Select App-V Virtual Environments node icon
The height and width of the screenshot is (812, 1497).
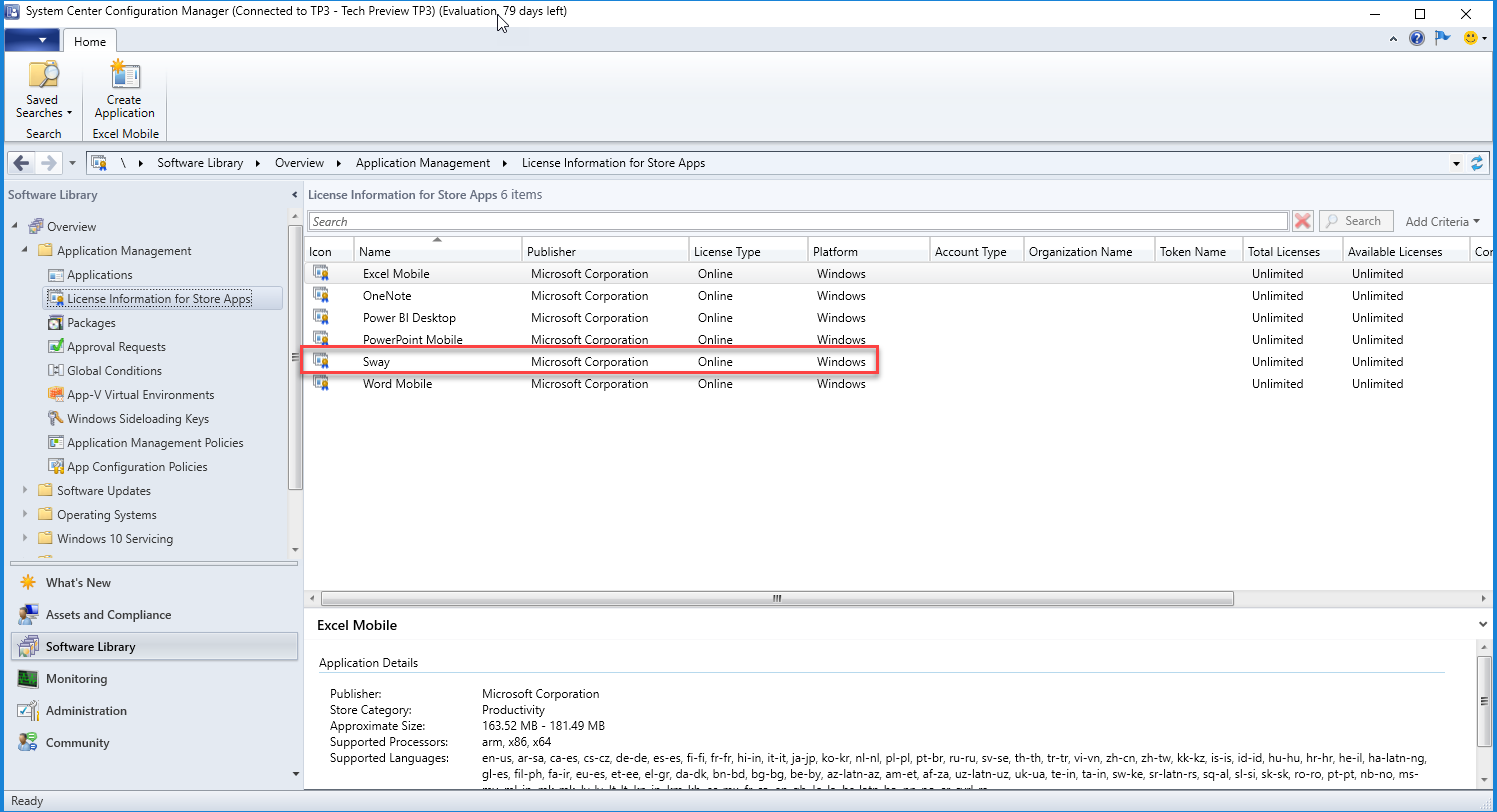[56, 395]
